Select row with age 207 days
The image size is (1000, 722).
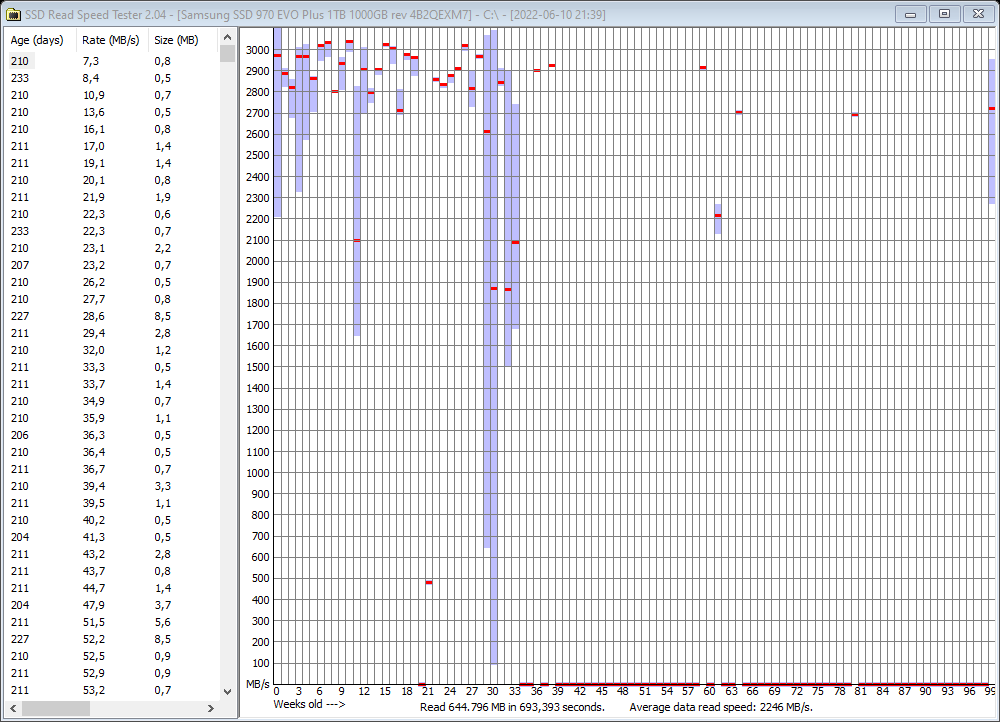tap(112, 265)
